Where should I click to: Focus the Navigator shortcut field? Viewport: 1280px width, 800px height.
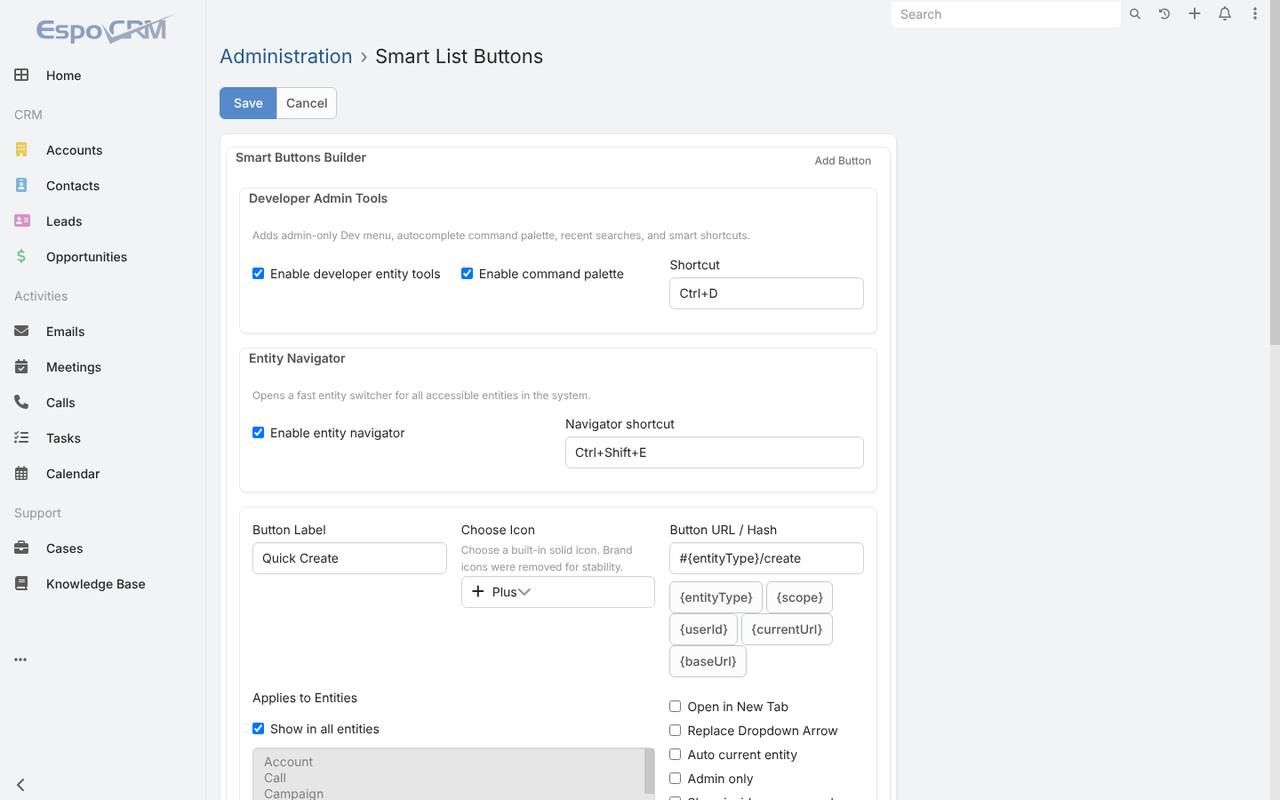pyautogui.click(x=714, y=452)
